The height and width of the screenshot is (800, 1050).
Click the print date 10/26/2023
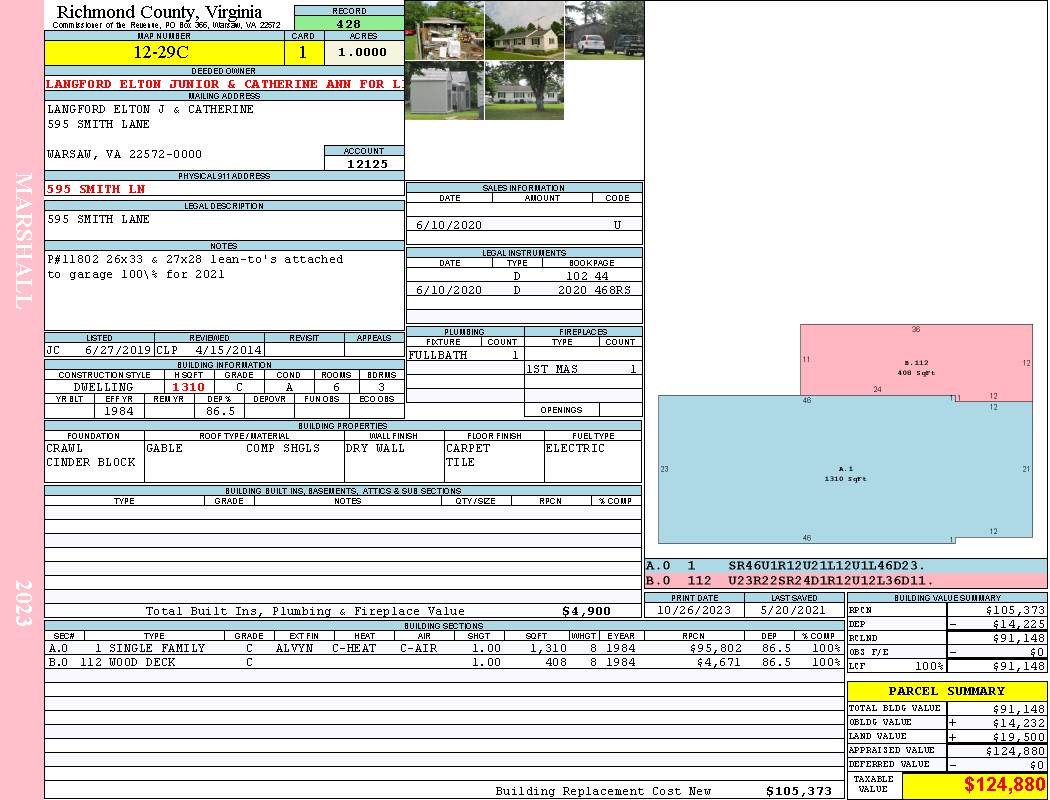(694, 610)
